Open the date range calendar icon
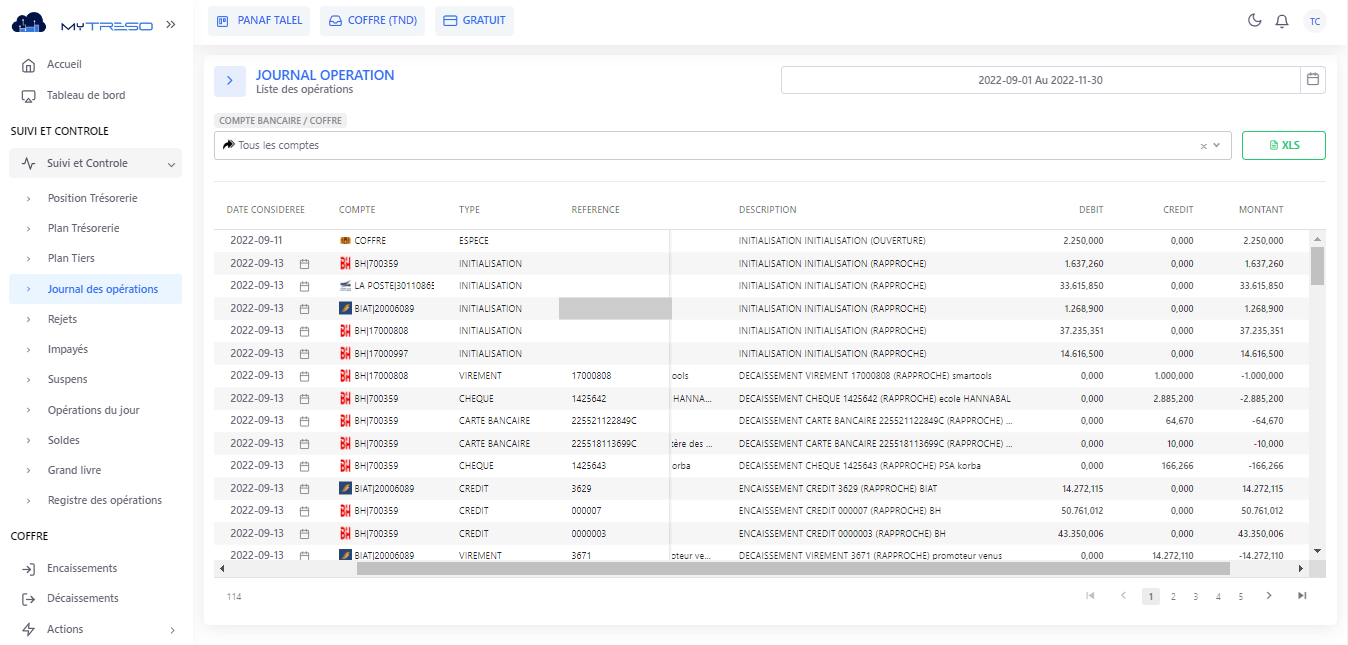The image size is (1348, 645). (1313, 80)
